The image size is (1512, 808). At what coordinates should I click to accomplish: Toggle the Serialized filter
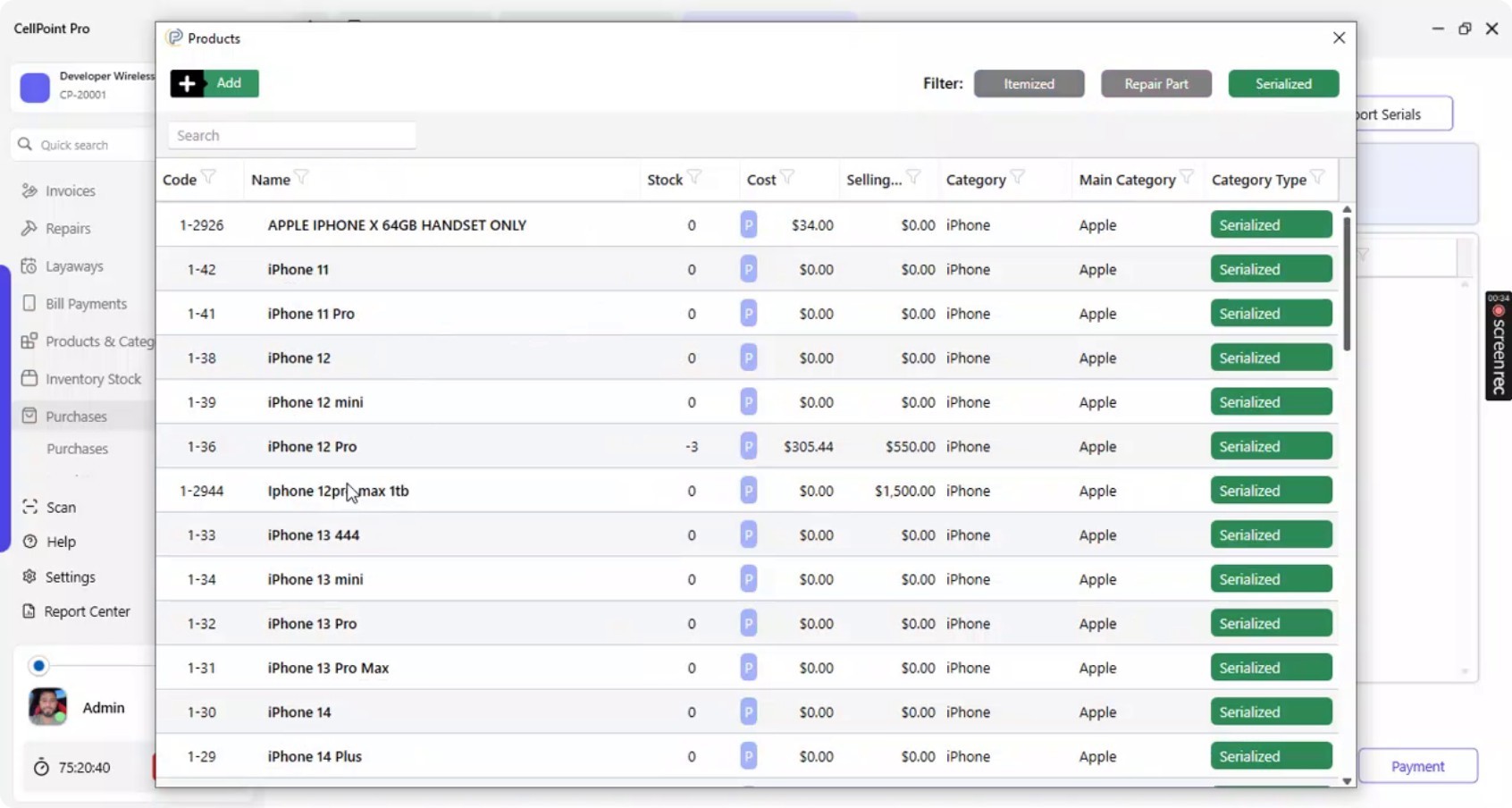coord(1283,83)
